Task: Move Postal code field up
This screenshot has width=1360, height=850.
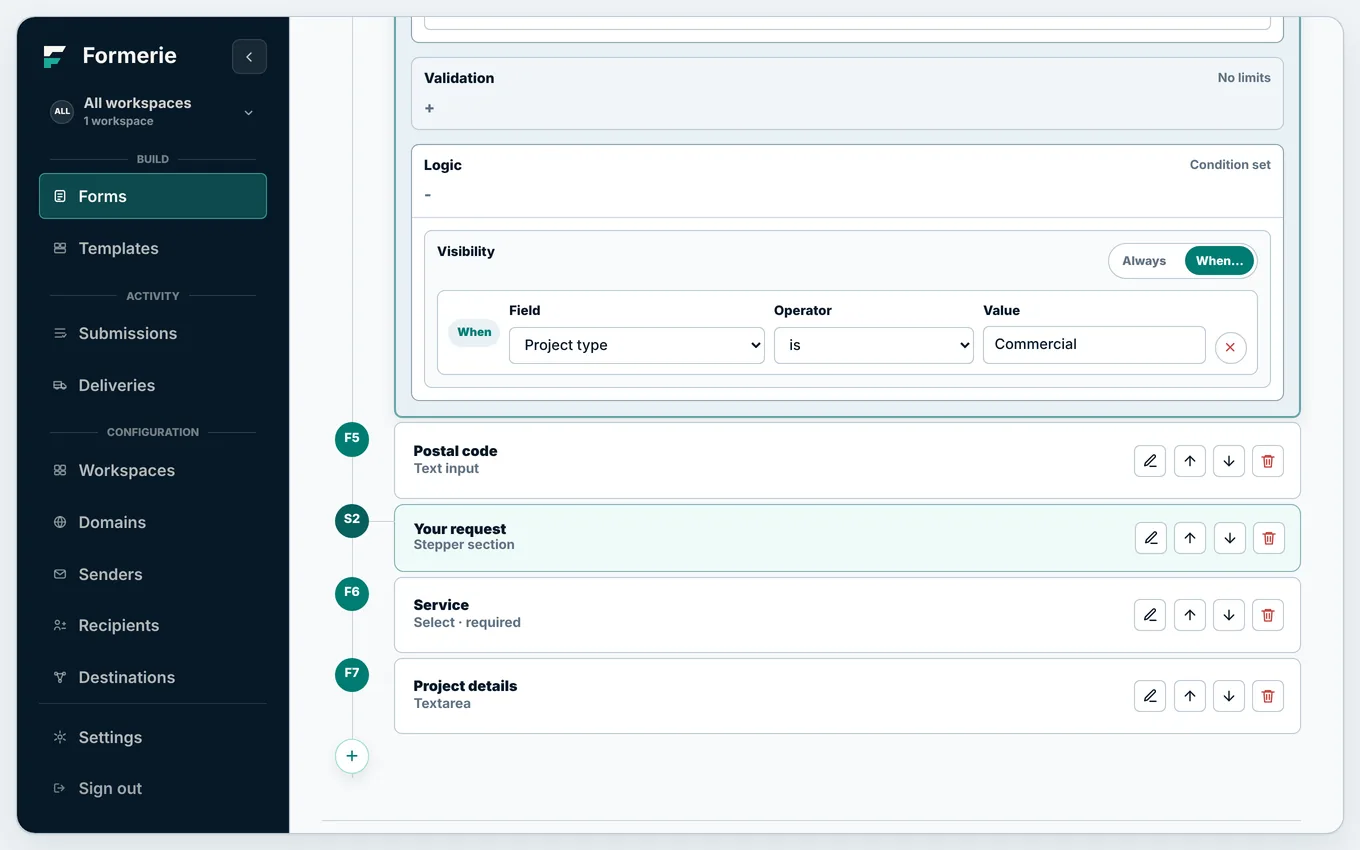Action: tap(1189, 461)
